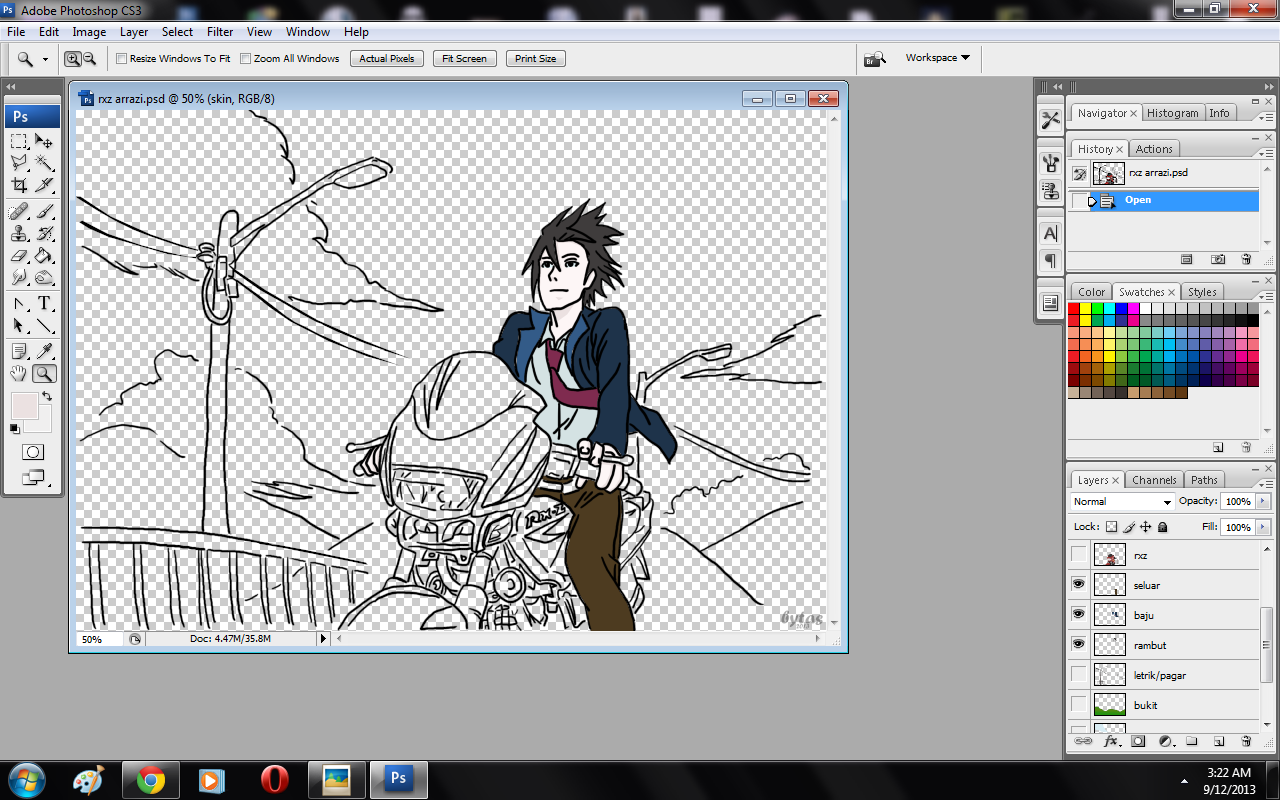The height and width of the screenshot is (800, 1280).
Task: Select the Line tool
Action: point(44,325)
